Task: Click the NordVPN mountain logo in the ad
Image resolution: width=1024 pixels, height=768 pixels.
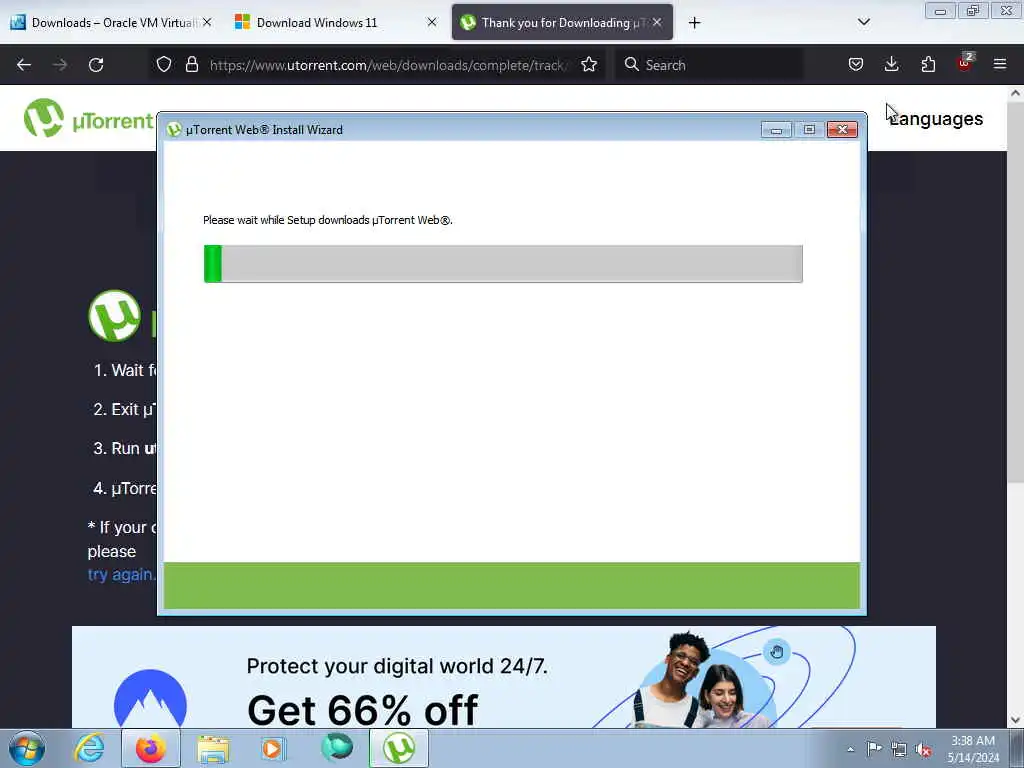Action: 150,699
